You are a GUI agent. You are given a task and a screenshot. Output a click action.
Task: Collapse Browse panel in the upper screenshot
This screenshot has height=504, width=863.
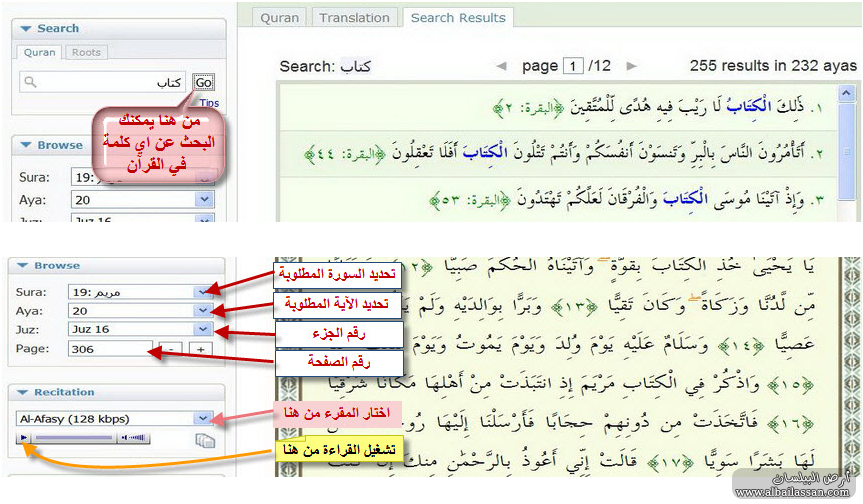pyautogui.click(x=25, y=145)
